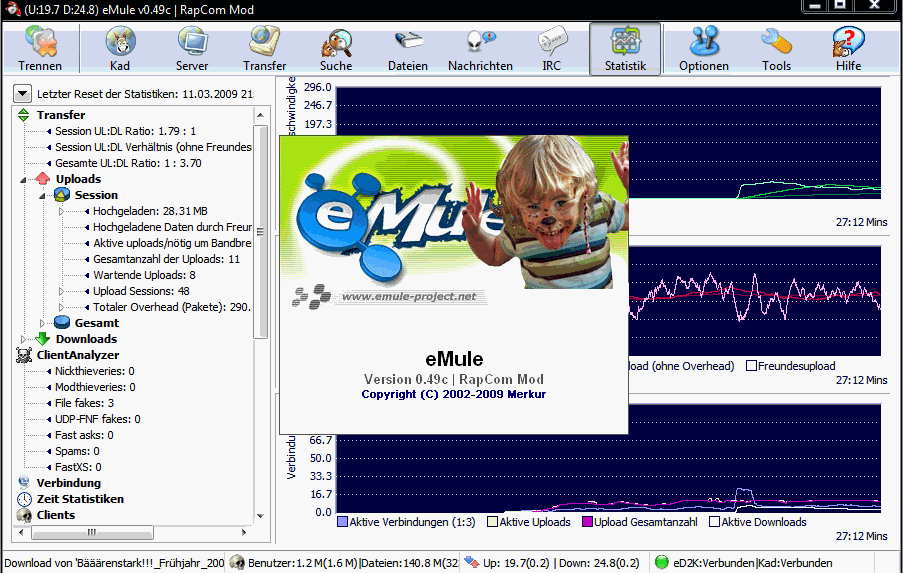This screenshot has height=573, width=903.
Task: Click the tree vertical scrollbar thumb
Action: (260, 232)
